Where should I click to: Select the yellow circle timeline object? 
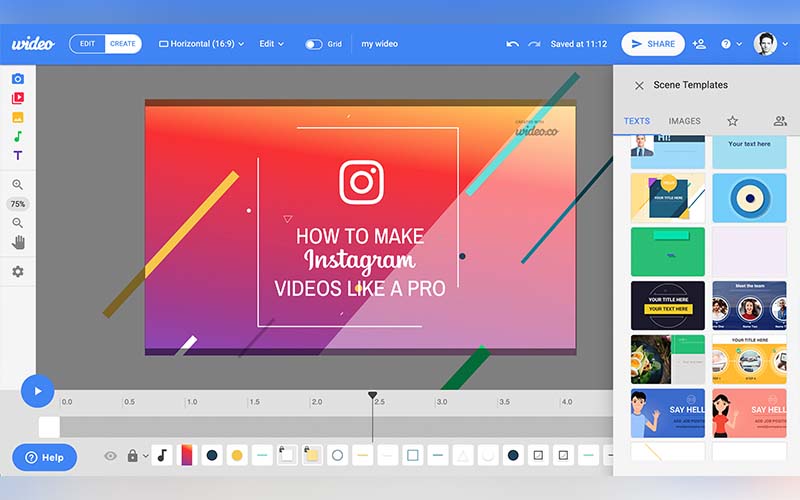(237, 455)
